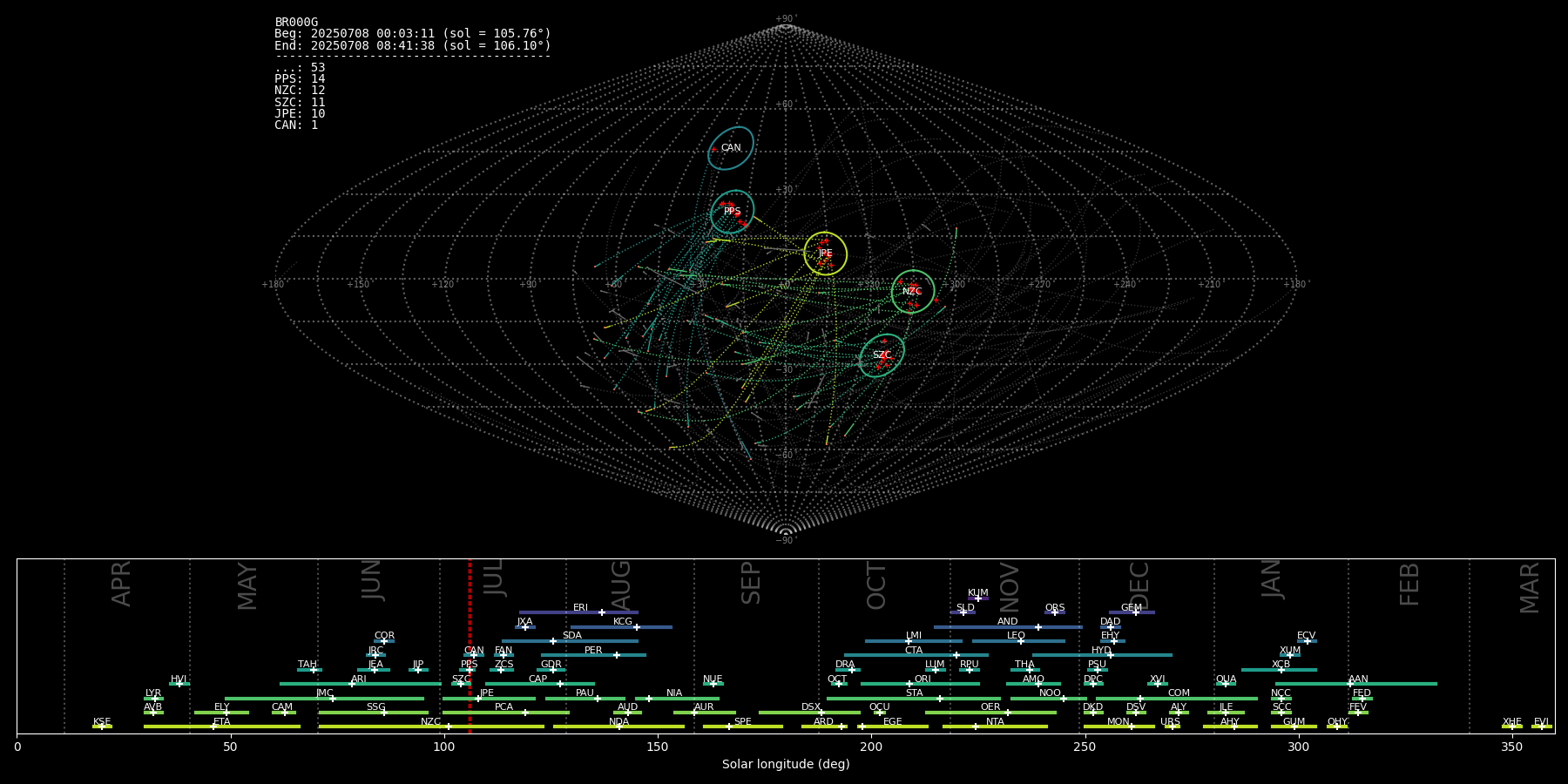Click the KCG shower bar label
This screenshot has height=784, width=1568.
623,622
